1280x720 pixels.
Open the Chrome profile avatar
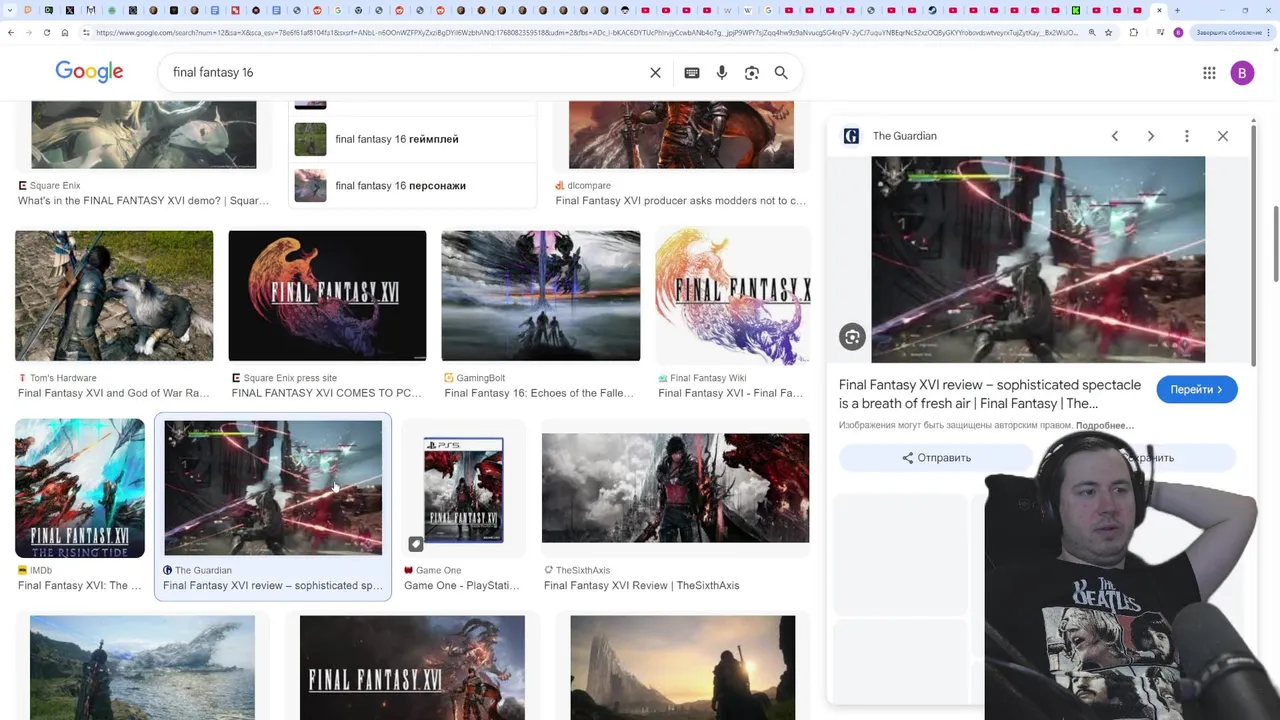click(1178, 33)
